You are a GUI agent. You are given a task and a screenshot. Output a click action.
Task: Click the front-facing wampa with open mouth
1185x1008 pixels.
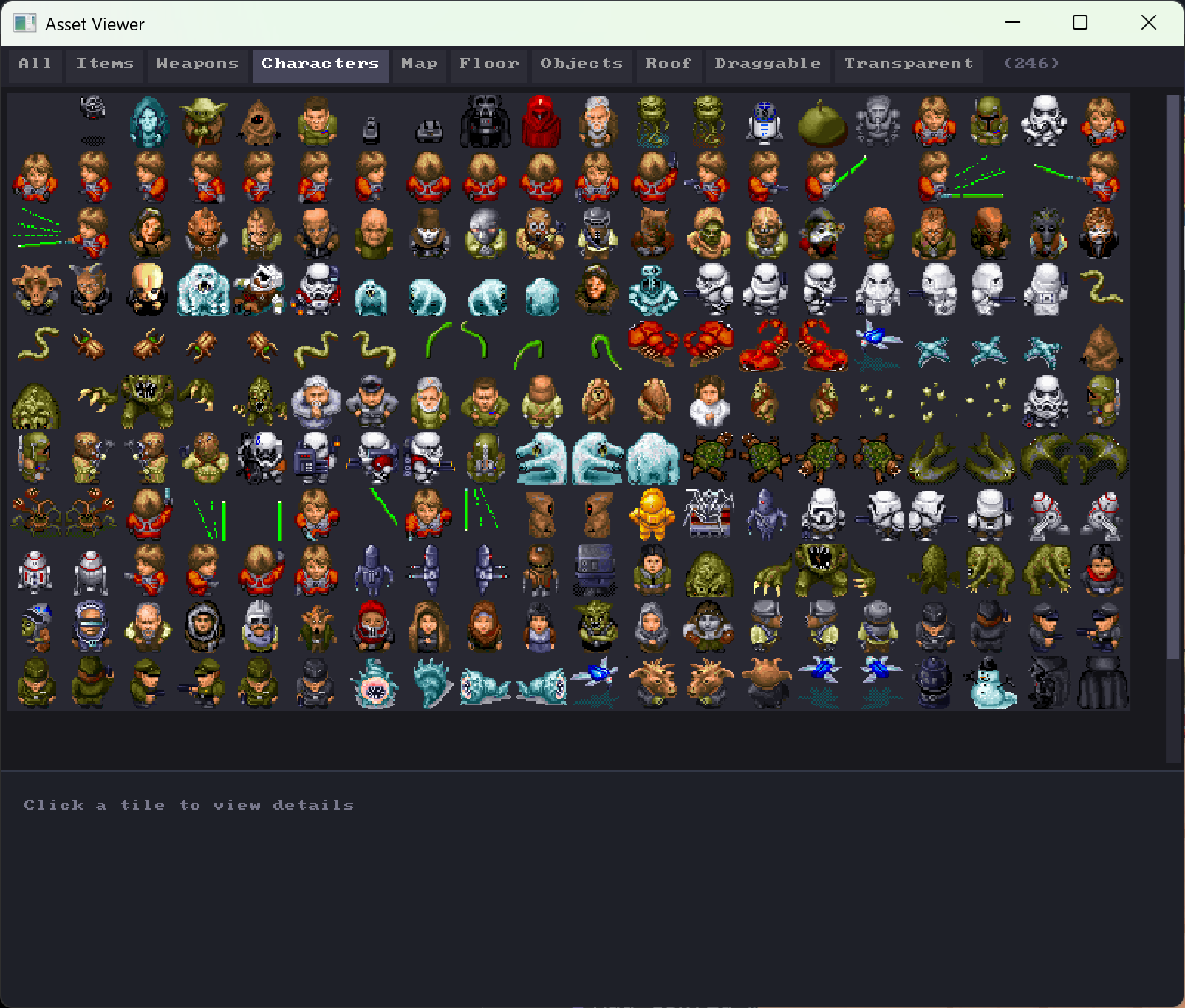coord(204,290)
